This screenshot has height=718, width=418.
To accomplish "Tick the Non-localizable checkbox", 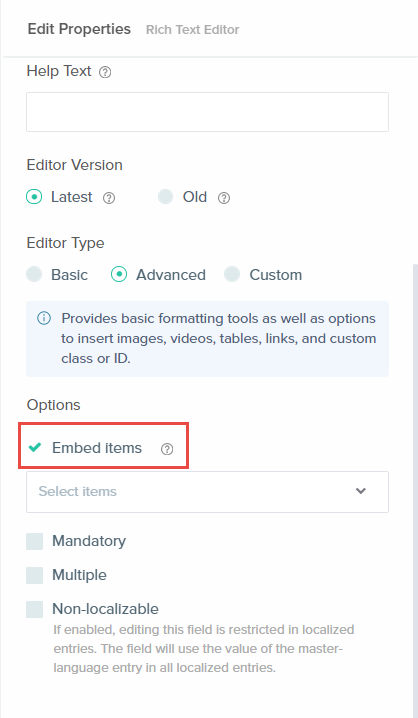I will click(34, 609).
